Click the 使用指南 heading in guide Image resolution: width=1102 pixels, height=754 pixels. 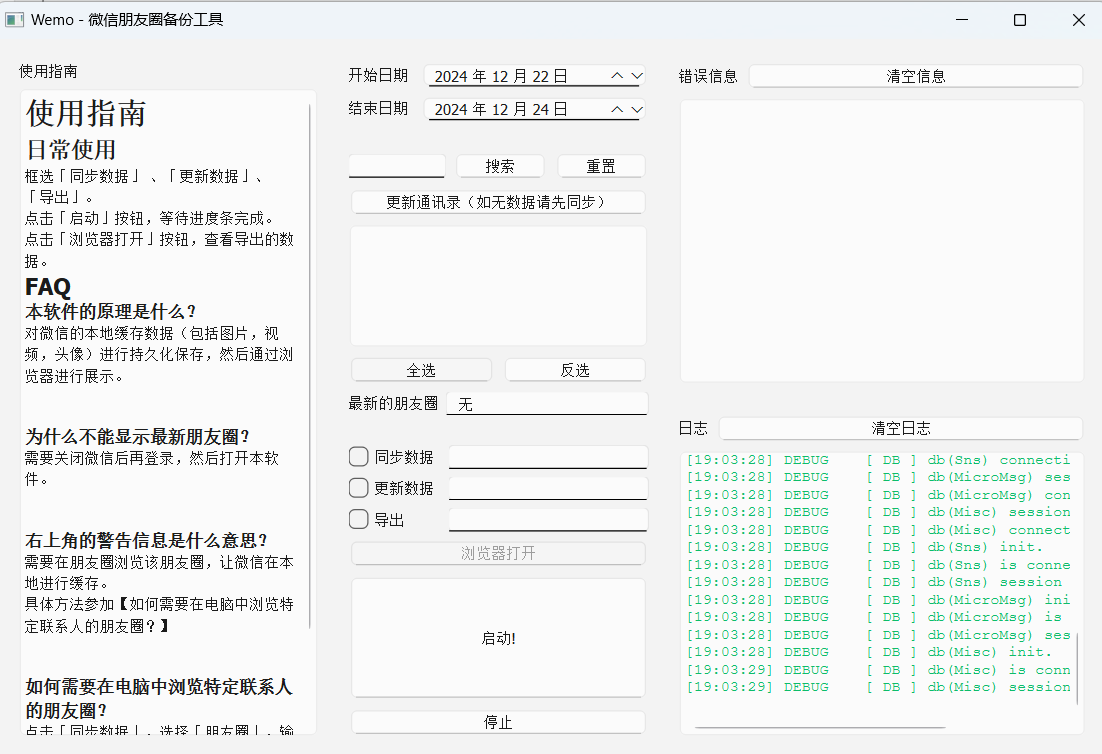pos(86,114)
